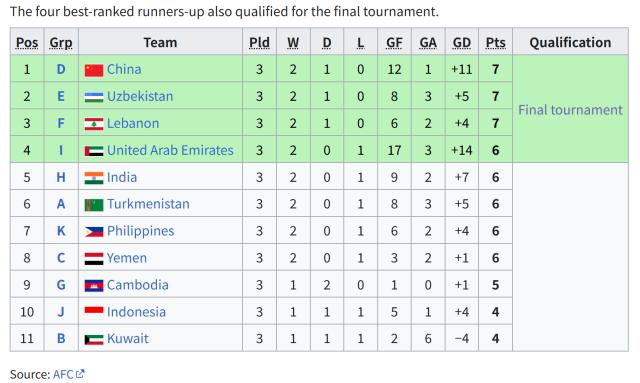Click the Grp column header
This screenshot has height=383, width=640.
coord(61,42)
